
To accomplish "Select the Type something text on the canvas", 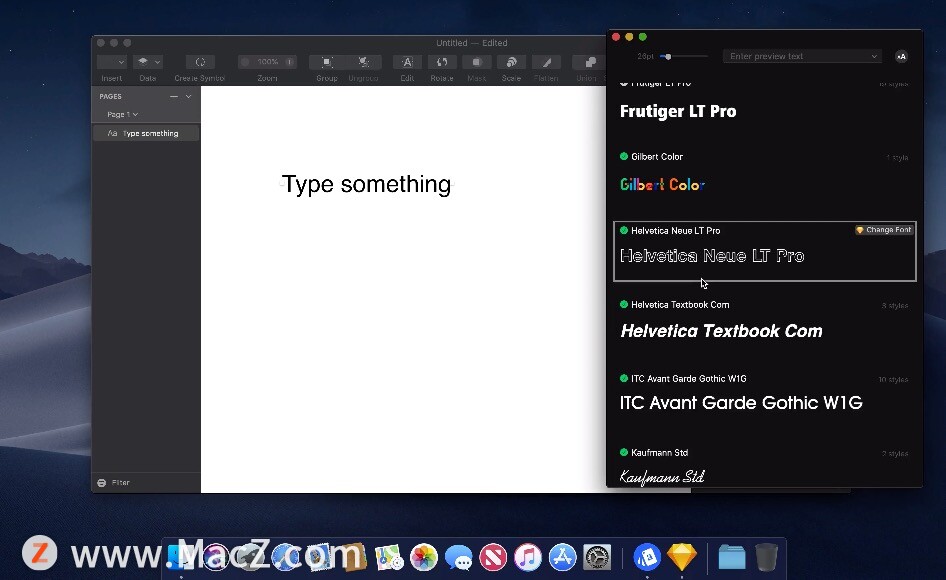I will (366, 184).
